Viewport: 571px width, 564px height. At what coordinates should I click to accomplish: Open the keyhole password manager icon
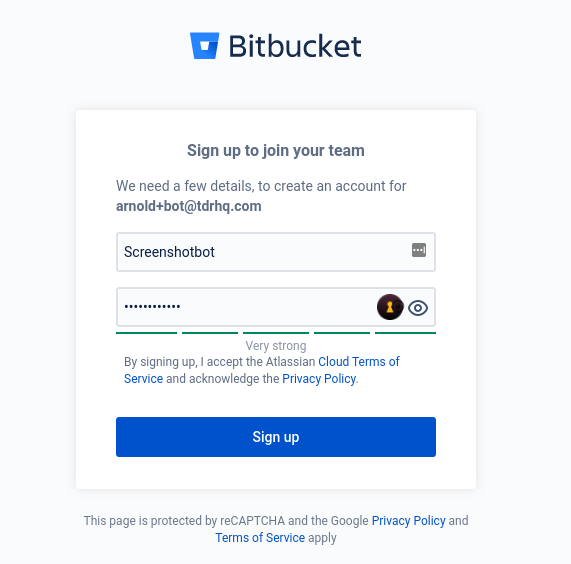point(390,307)
